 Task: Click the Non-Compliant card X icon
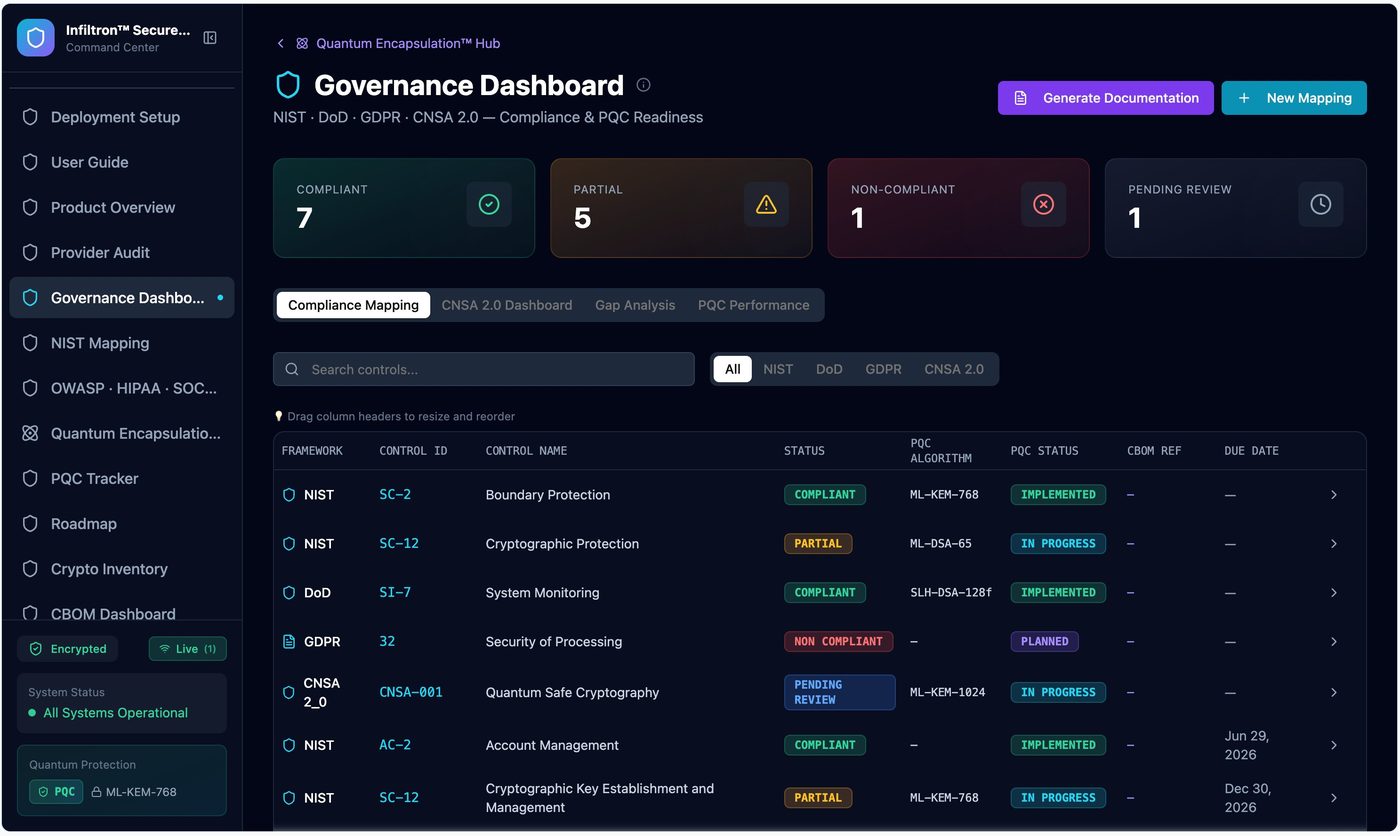[x=1043, y=204]
